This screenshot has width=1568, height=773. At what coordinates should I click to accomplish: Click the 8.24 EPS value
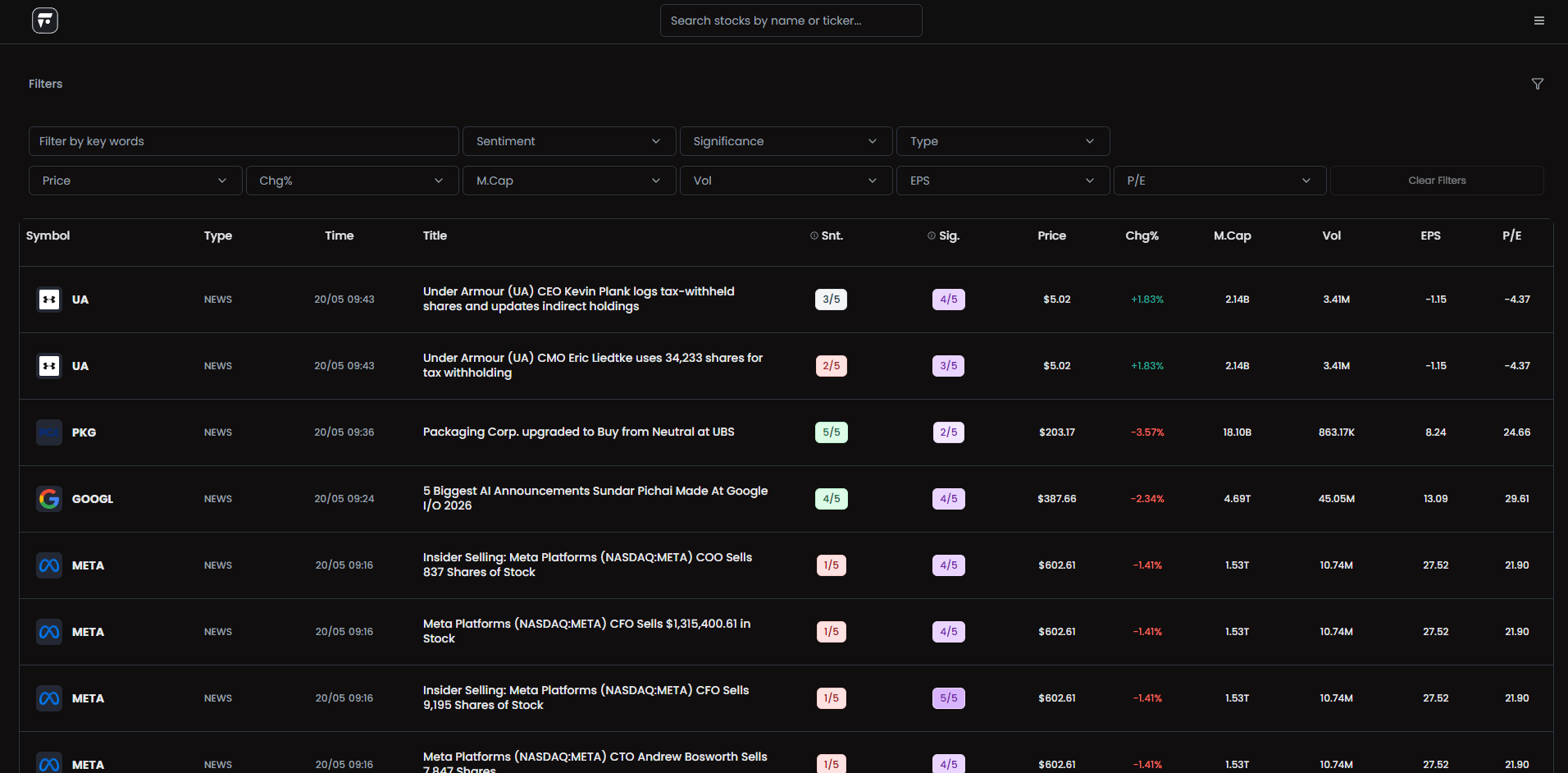click(x=1435, y=432)
